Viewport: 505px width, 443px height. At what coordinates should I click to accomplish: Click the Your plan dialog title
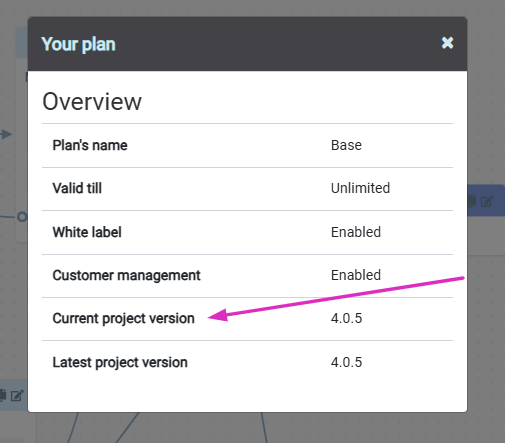[78, 44]
